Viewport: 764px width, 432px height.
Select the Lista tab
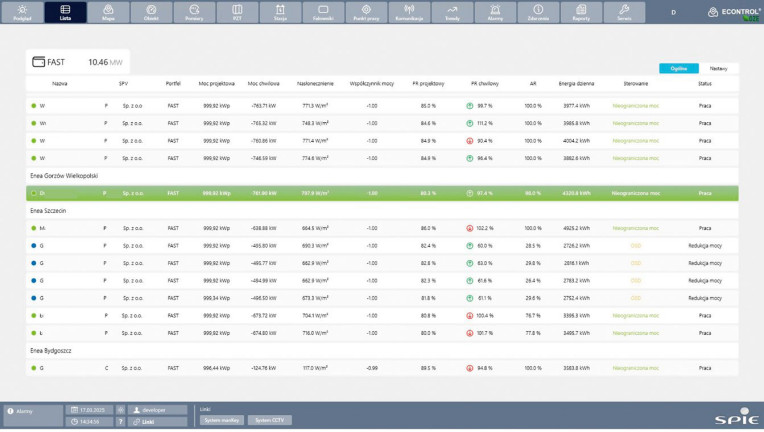(x=65, y=12)
